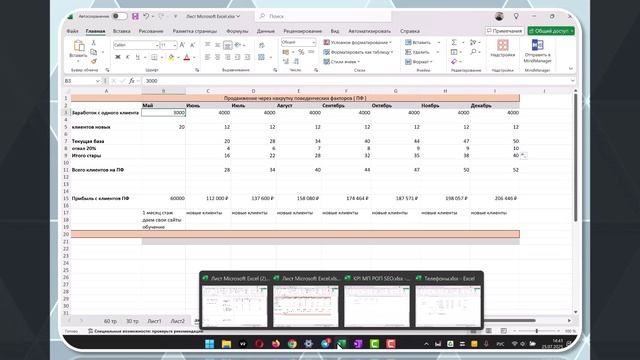Copy selection with the copy icon
640x360 pixels.
(94, 52)
